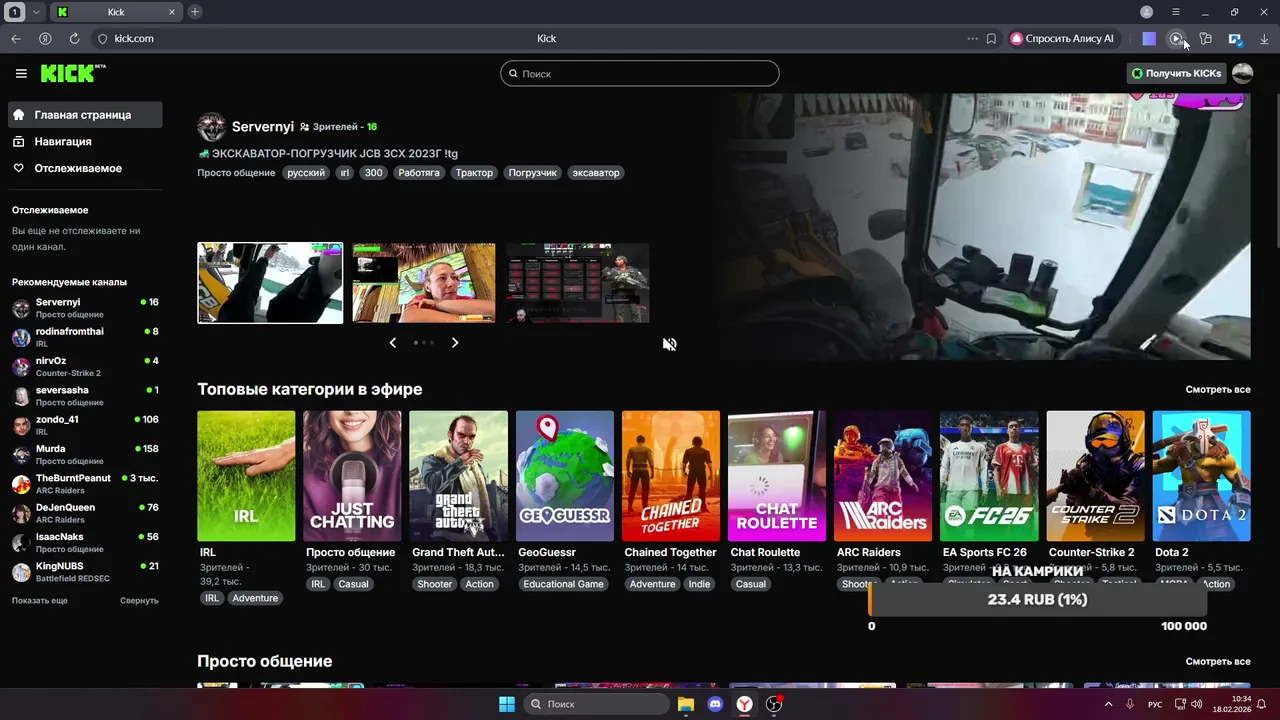Open nirvOz recommended channel
This screenshot has width=1280, height=720.
click(85, 366)
